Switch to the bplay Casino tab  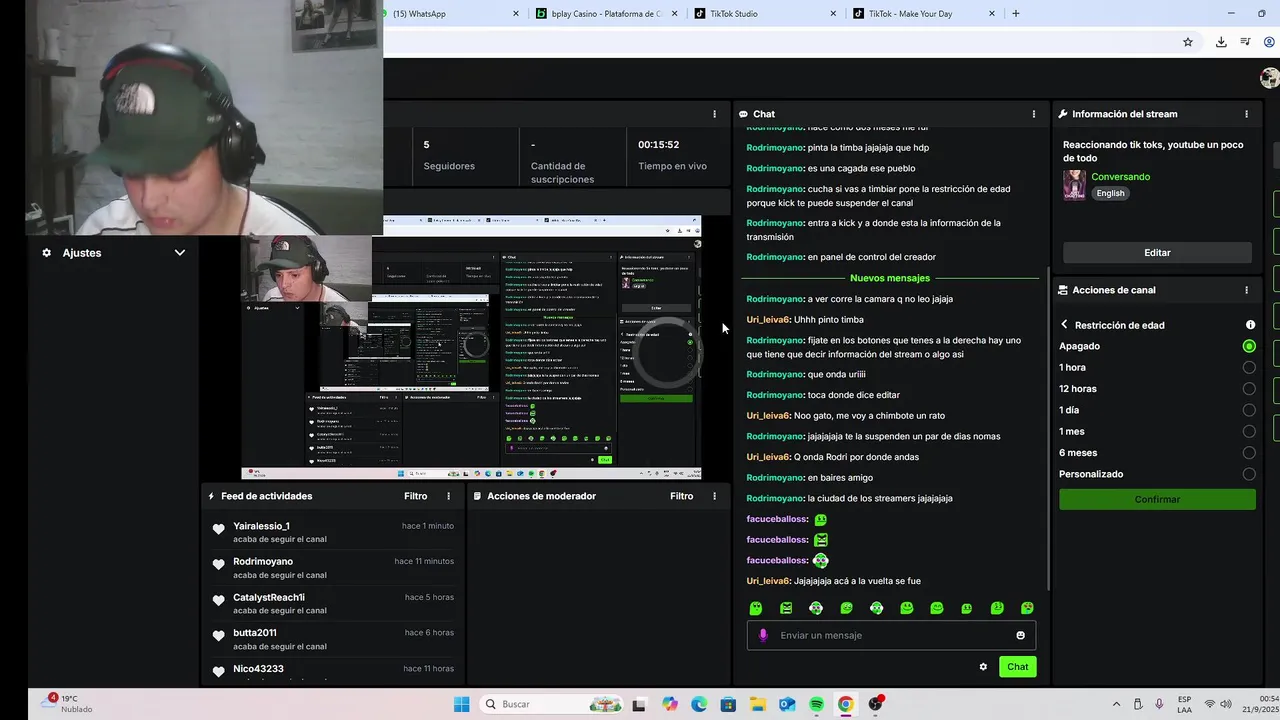607,14
